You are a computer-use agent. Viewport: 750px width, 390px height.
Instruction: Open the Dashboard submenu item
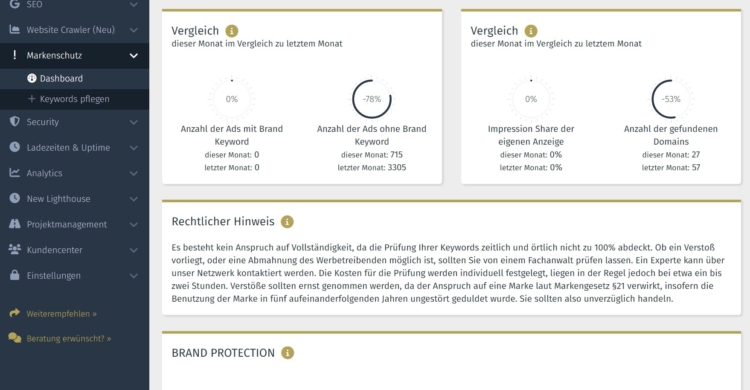(x=55, y=78)
